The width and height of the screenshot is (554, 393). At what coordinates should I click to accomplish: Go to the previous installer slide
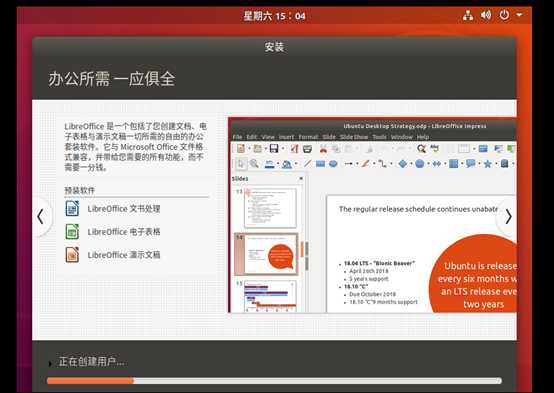(41, 217)
